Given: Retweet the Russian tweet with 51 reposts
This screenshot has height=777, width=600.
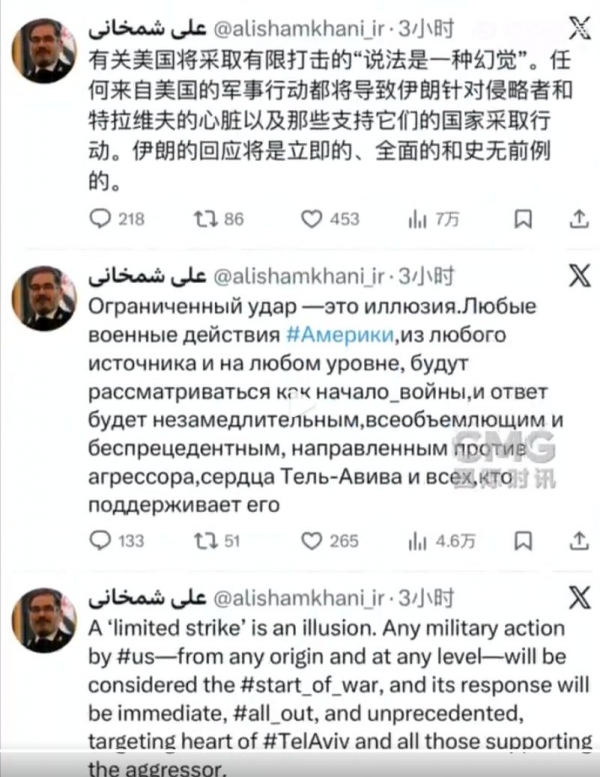Looking at the screenshot, I should click(x=204, y=541).
